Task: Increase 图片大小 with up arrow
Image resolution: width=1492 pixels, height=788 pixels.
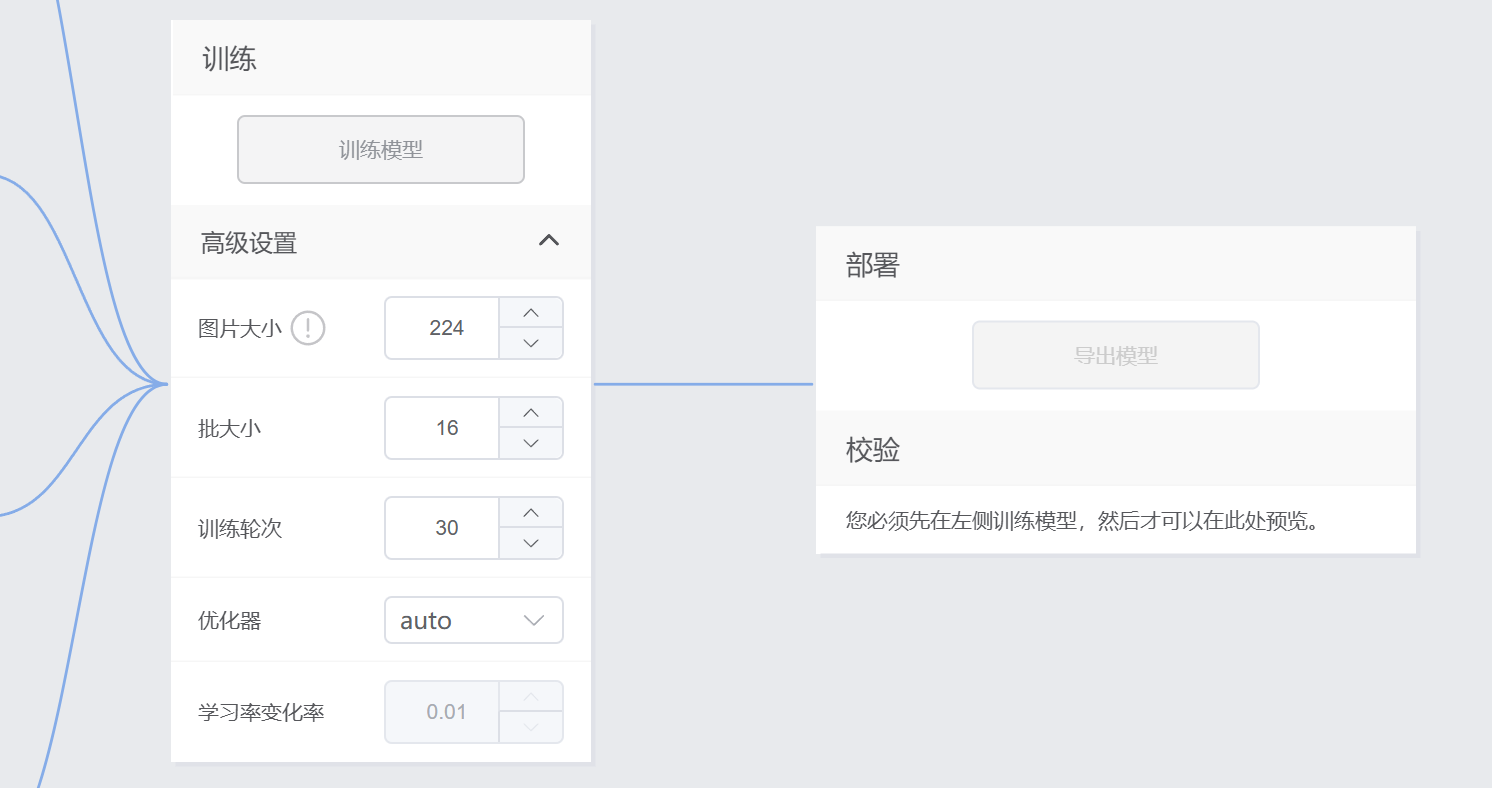Action: pyautogui.click(x=531, y=313)
